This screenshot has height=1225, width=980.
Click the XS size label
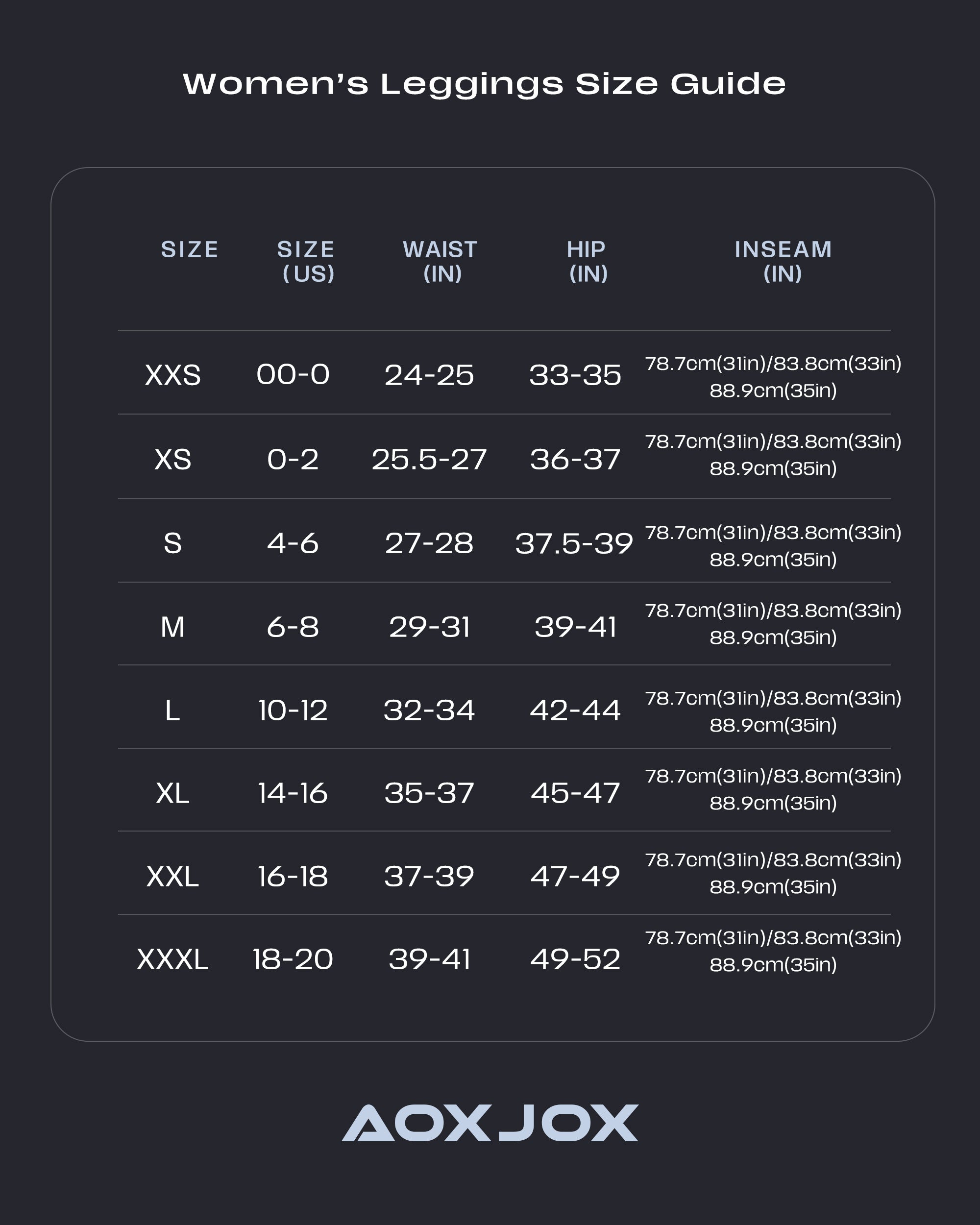click(172, 459)
